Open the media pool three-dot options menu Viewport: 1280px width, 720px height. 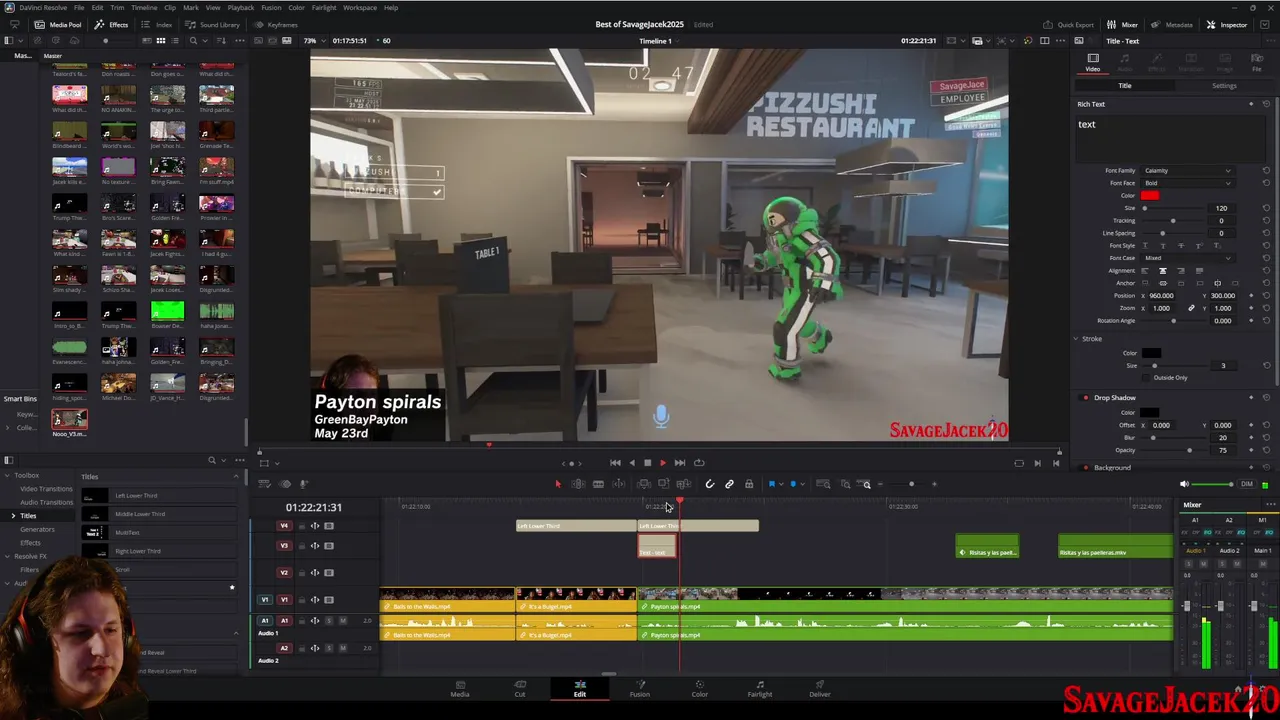pyautogui.click(x=239, y=41)
